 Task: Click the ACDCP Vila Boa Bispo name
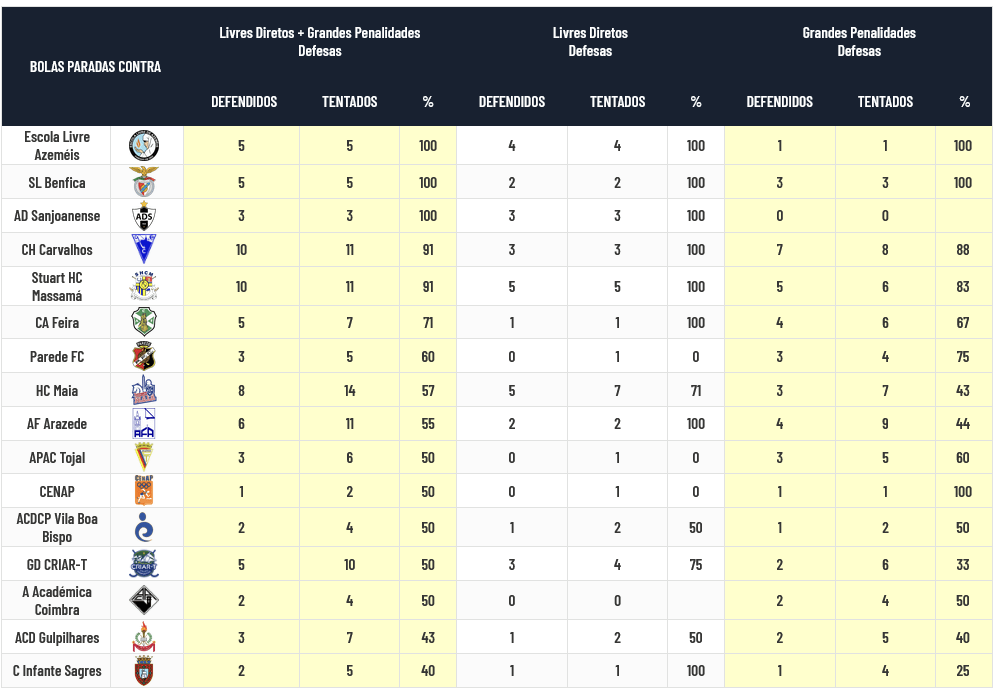click(x=57, y=528)
